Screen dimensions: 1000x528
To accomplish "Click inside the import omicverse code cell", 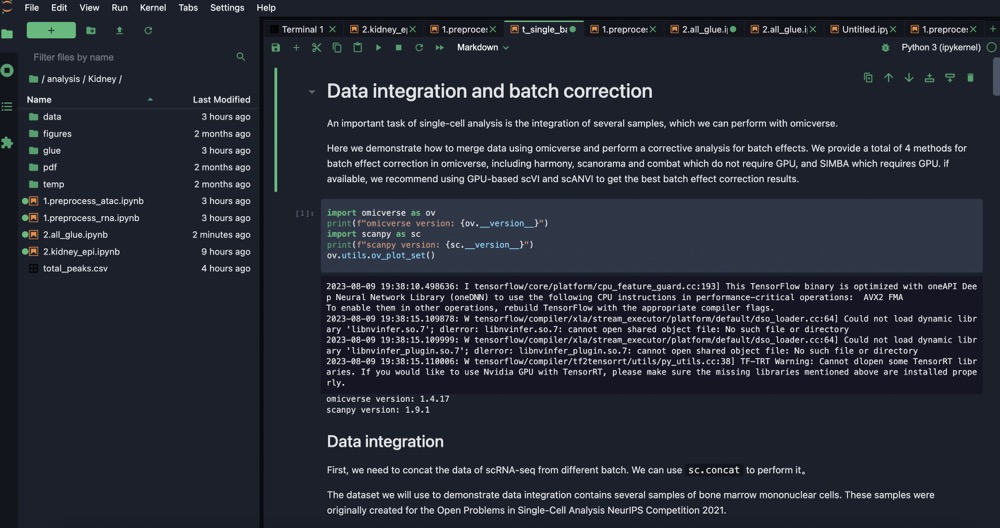I will click(651, 235).
